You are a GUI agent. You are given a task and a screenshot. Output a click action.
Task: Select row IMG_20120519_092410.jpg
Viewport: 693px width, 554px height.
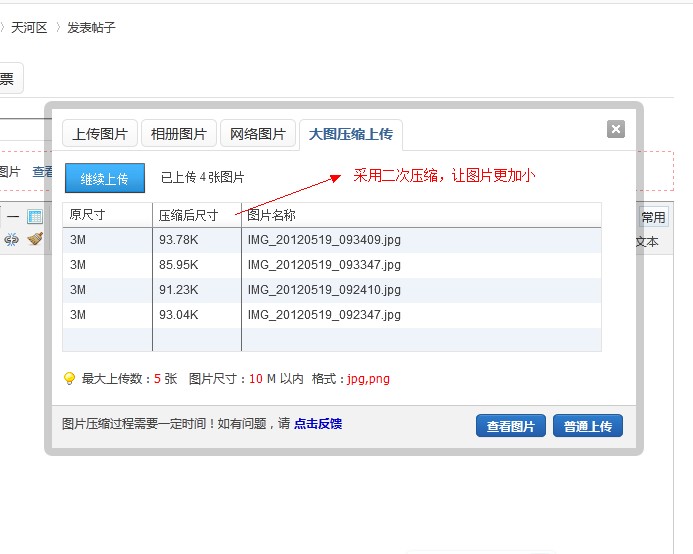click(332, 290)
